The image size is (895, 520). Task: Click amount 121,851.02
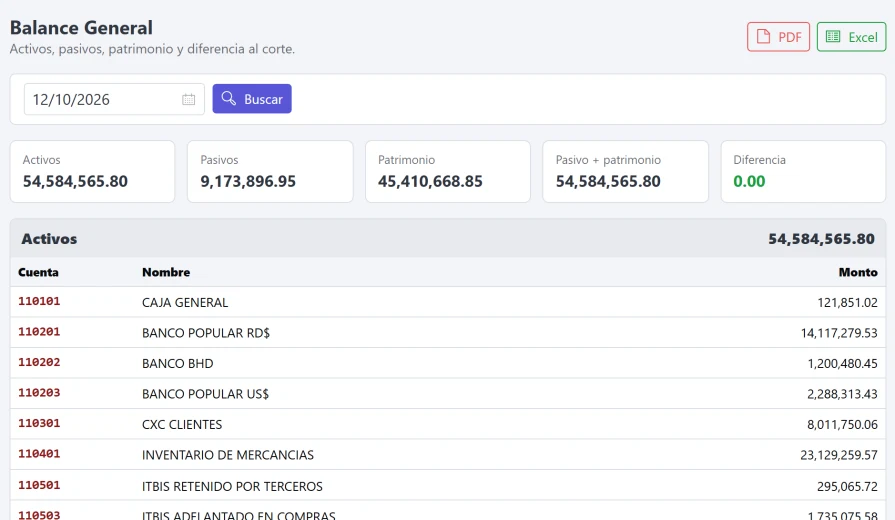pyautogui.click(x=848, y=303)
